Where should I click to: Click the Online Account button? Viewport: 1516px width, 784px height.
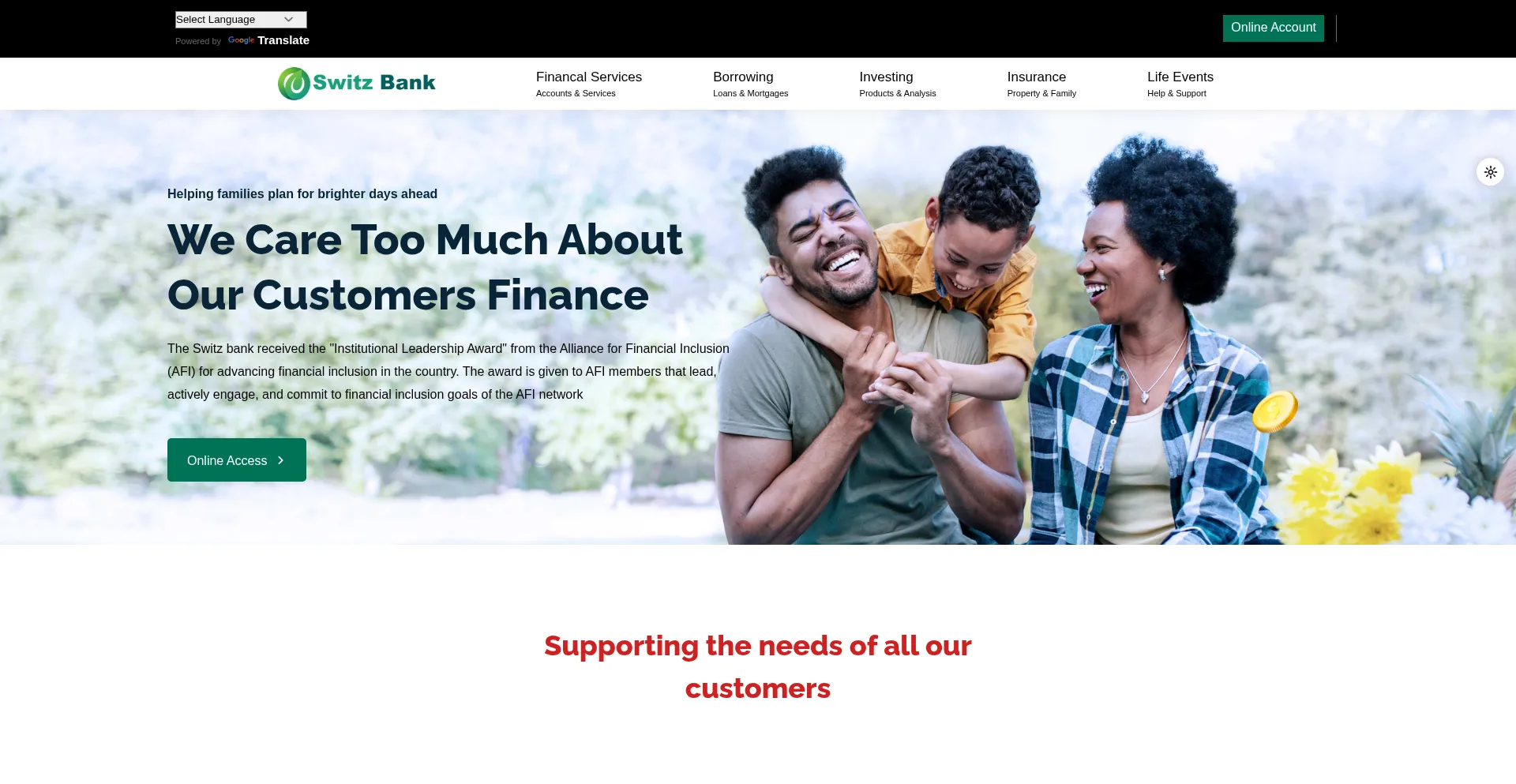(x=1273, y=28)
